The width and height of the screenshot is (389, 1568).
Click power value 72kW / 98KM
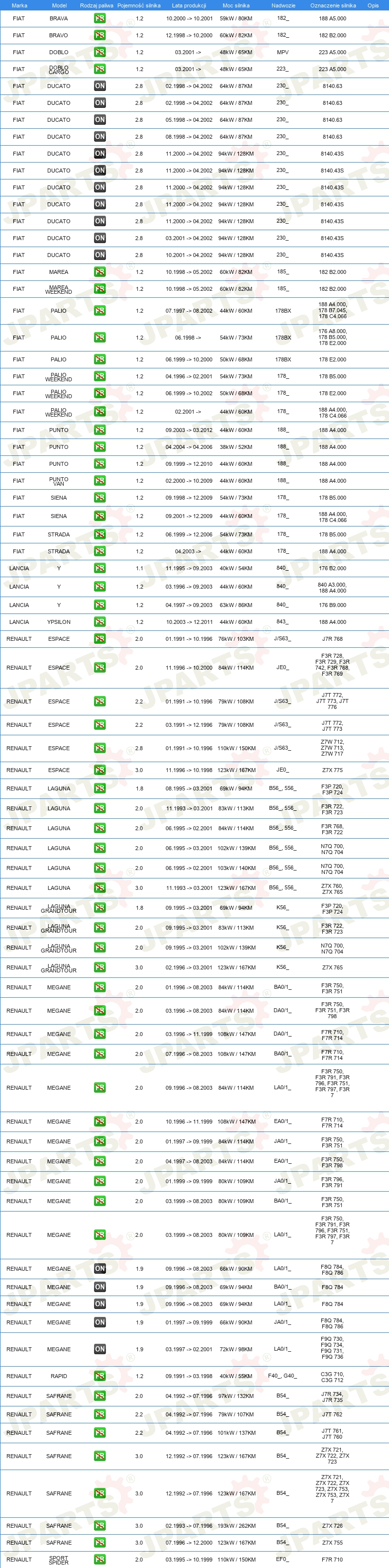(236, 1349)
